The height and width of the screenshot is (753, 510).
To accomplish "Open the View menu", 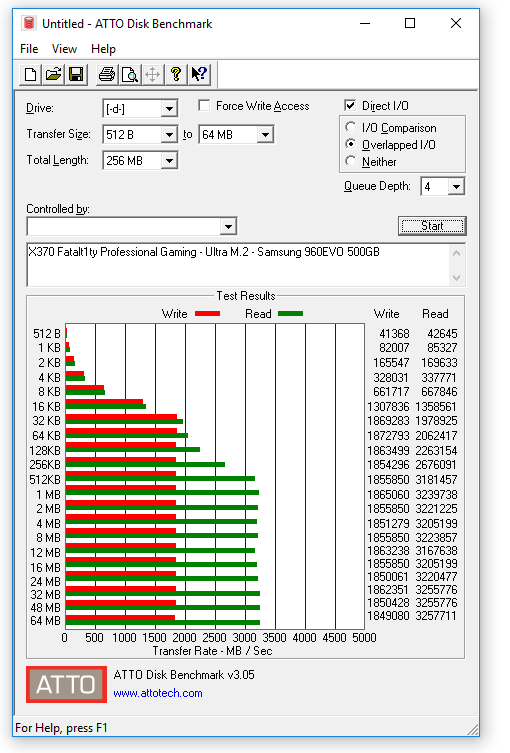I will [x=64, y=49].
